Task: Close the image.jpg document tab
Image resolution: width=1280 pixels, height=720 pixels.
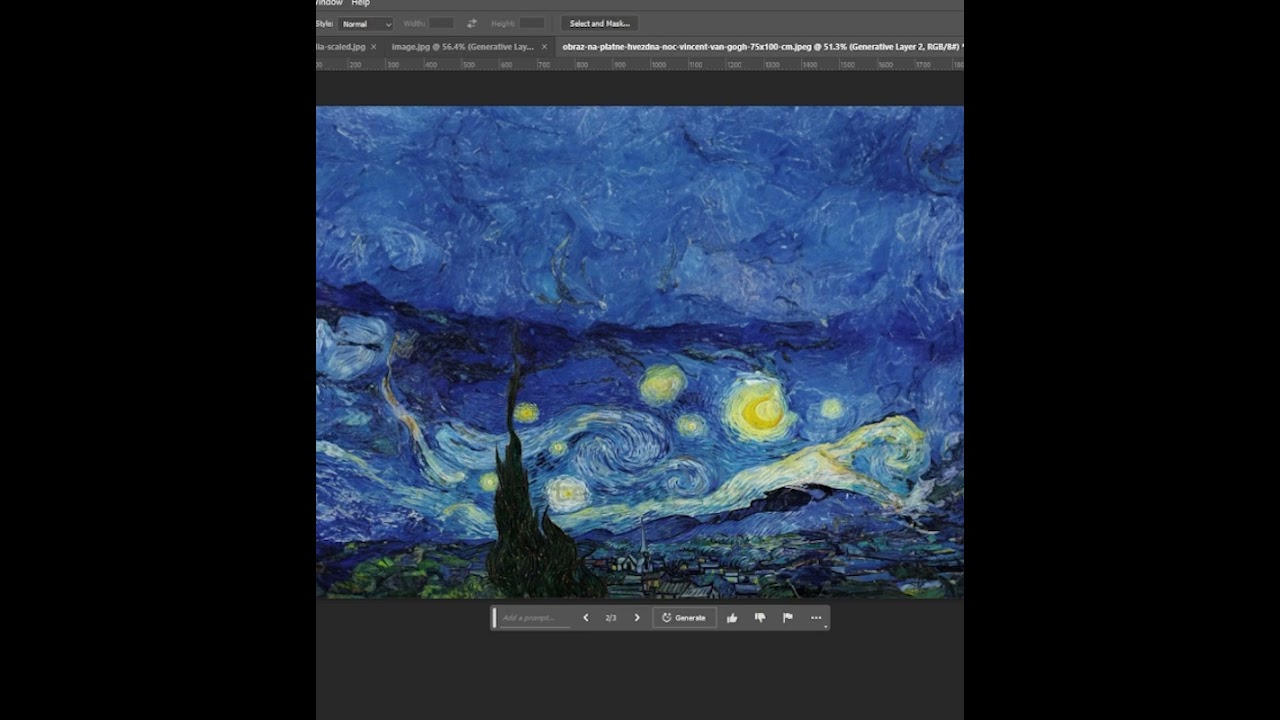Action: (545, 47)
